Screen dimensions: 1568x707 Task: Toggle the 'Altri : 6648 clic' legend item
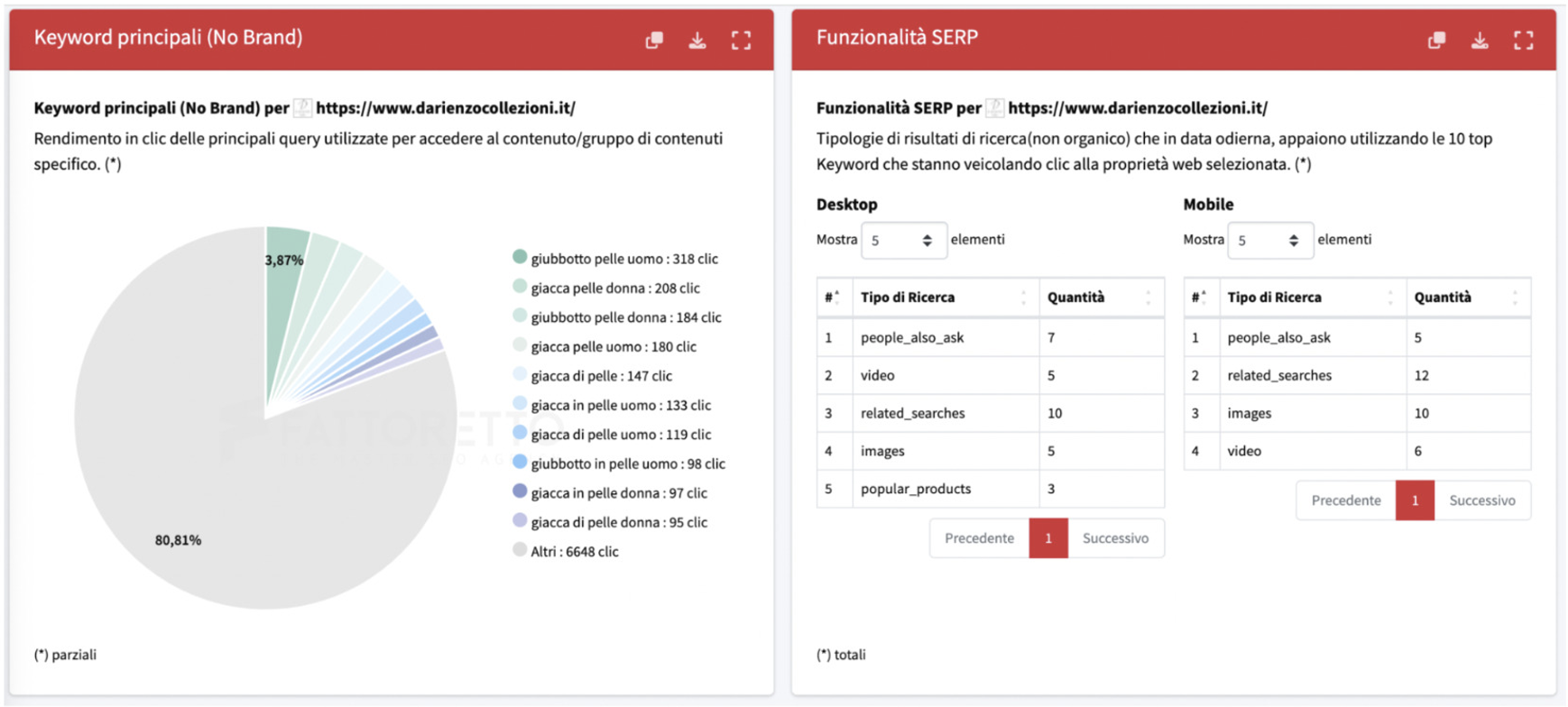(574, 552)
